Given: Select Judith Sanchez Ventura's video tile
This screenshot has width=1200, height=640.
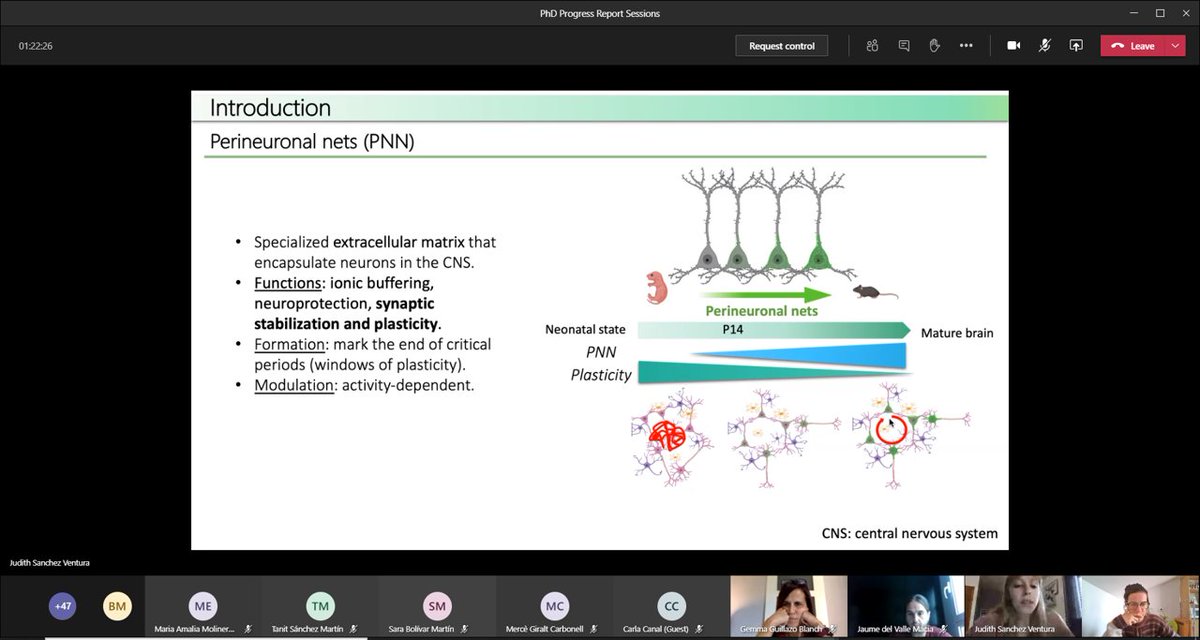Looking at the screenshot, I should pyautogui.click(x=1023, y=608).
